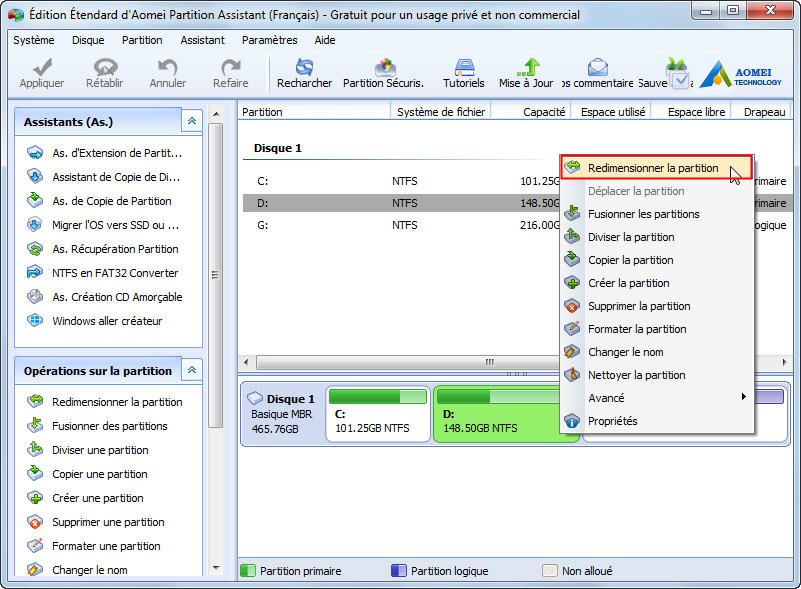Select the C: 101.25GB NTFS disk block

pos(378,414)
